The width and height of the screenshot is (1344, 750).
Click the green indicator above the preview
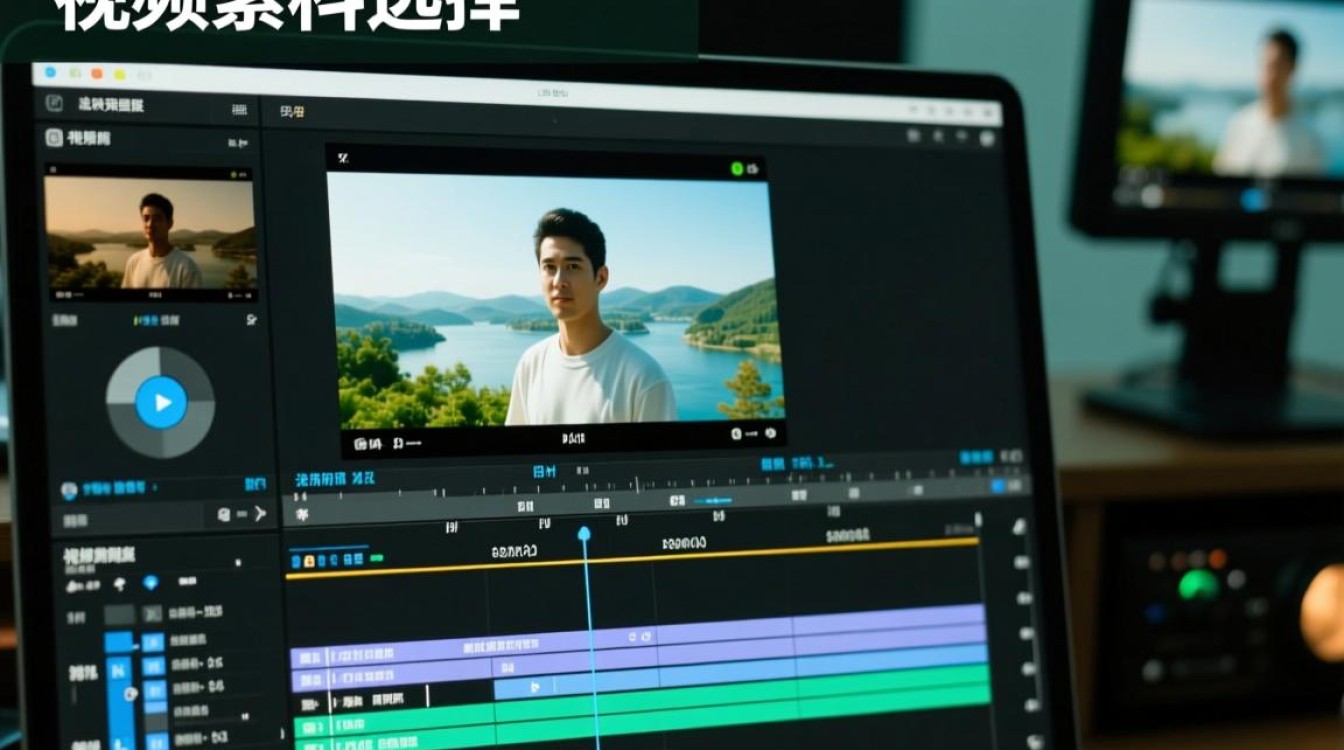pyautogui.click(x=737, y=169)
